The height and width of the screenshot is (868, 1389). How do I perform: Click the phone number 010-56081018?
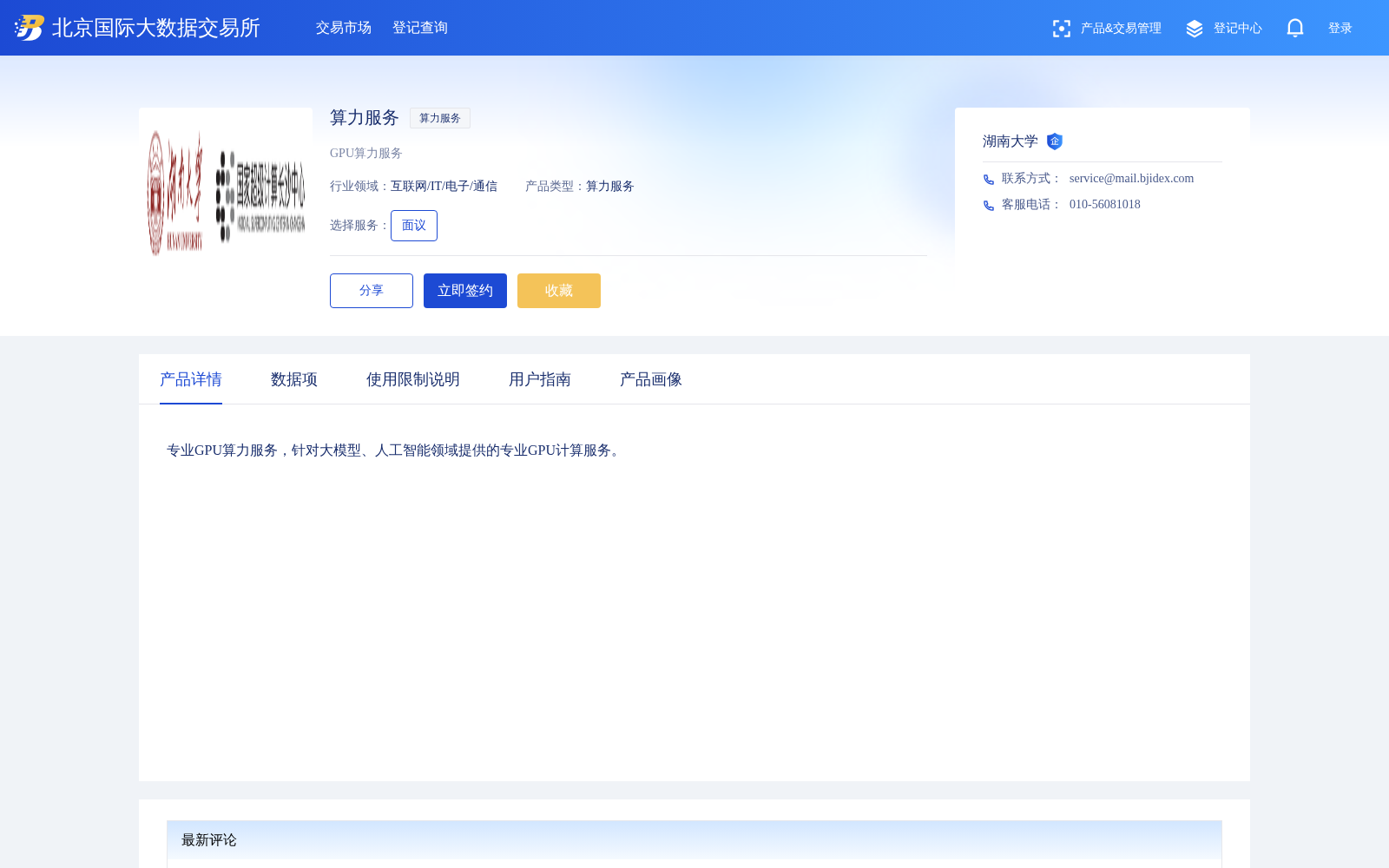[1105, 205]
